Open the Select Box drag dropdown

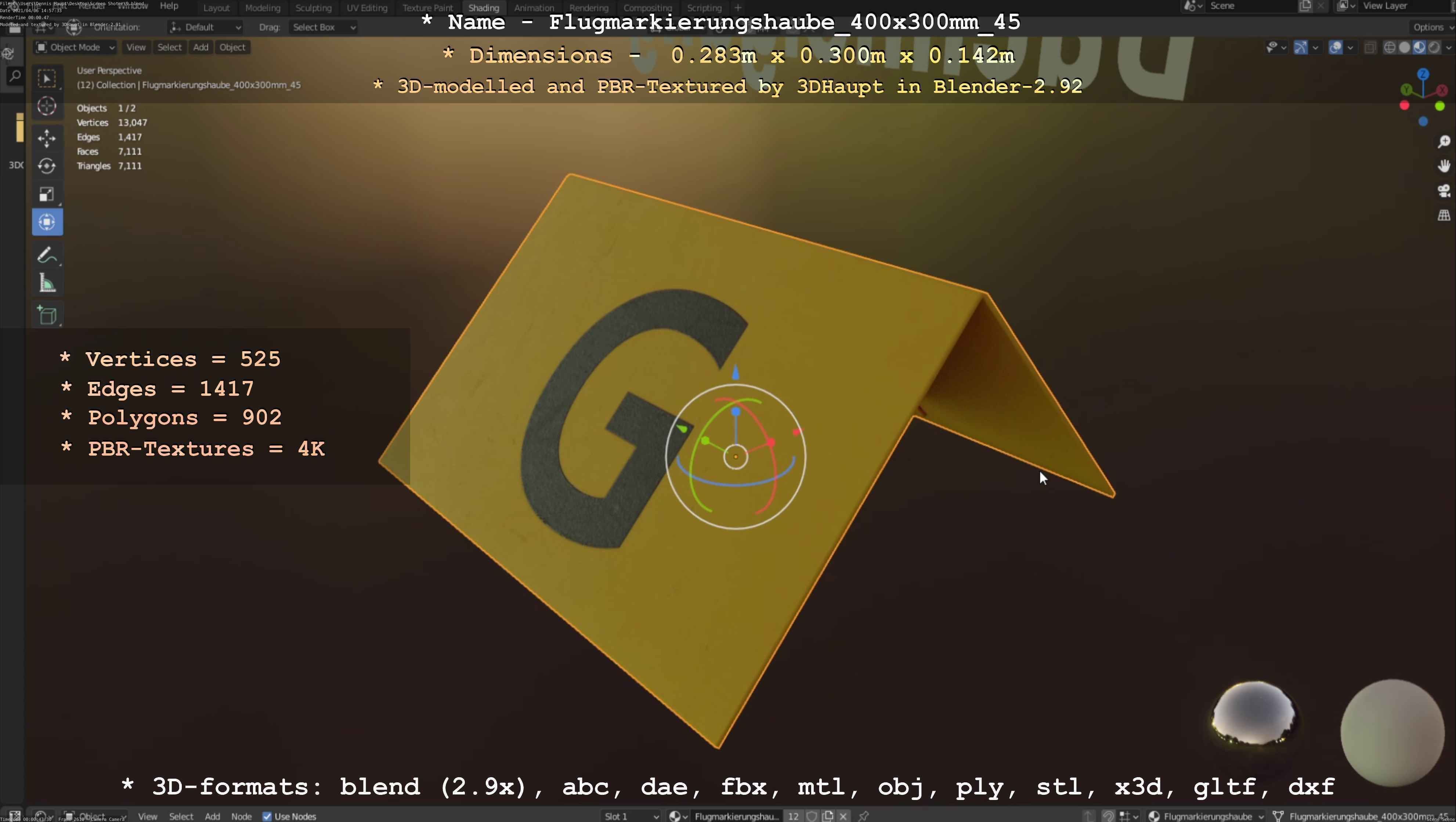[x=323, y=27]
